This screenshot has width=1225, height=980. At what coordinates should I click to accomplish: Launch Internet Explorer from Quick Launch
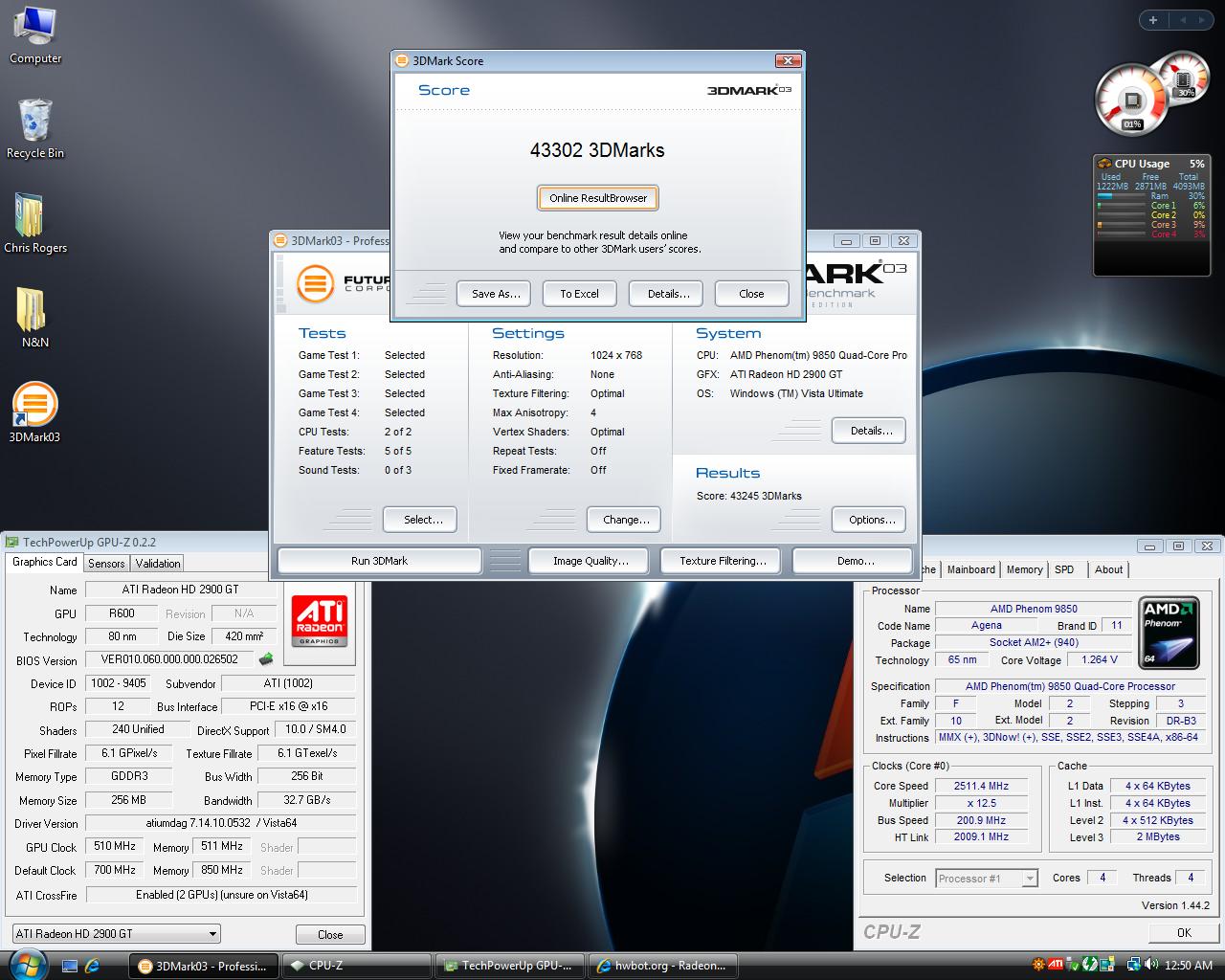point(94,966)
